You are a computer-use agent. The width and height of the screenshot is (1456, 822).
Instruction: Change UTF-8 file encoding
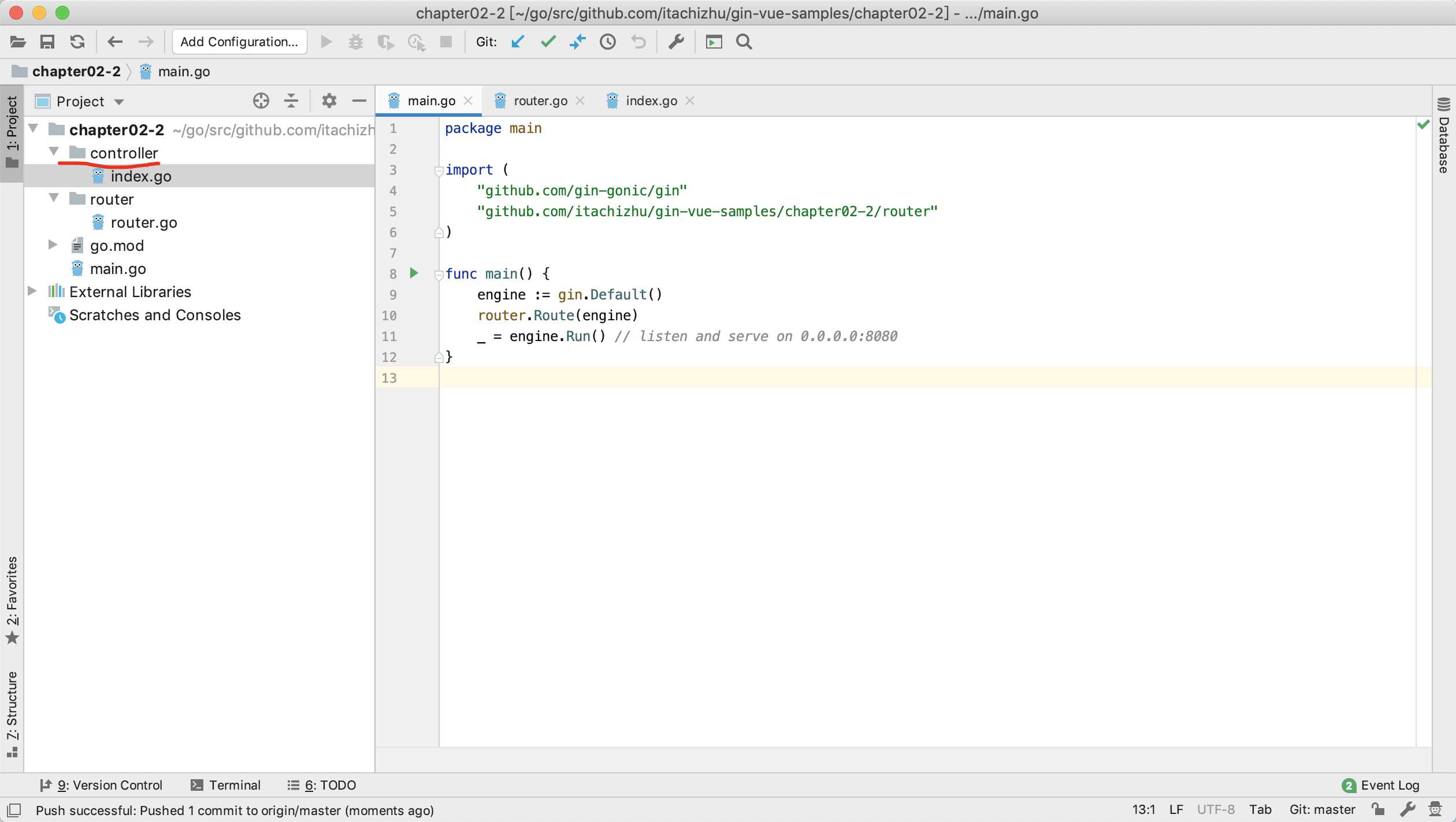1216,810
